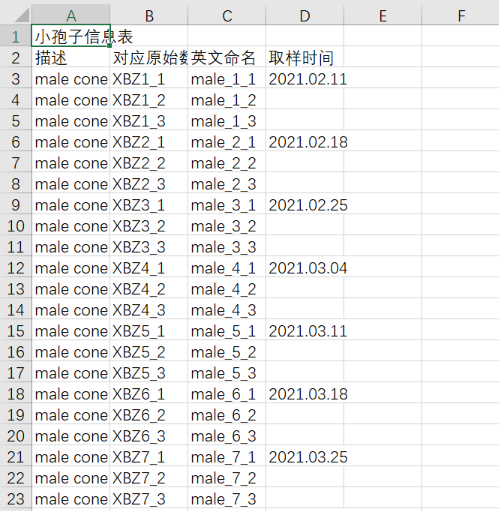Select row 23 header
The image size is (499, 511).
click(16, 499)
